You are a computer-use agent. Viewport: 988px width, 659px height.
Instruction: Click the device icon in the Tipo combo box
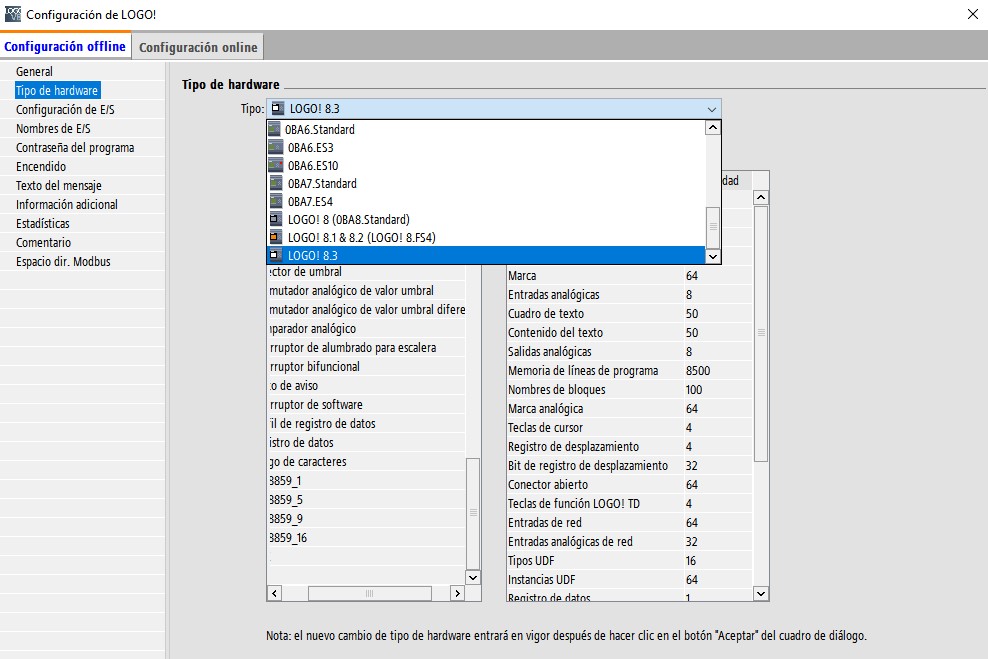[x=277, y=108]
